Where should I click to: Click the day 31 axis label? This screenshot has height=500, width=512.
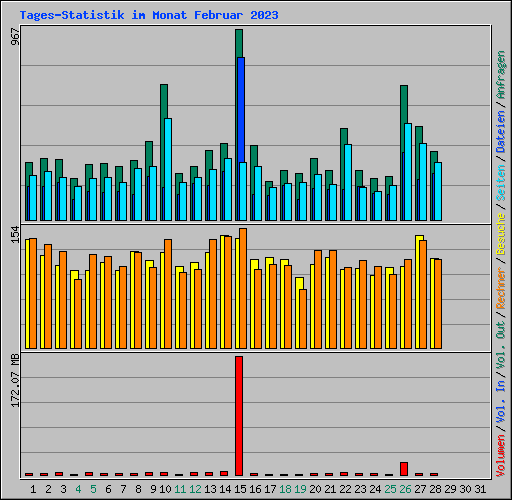tap(480, 489)
